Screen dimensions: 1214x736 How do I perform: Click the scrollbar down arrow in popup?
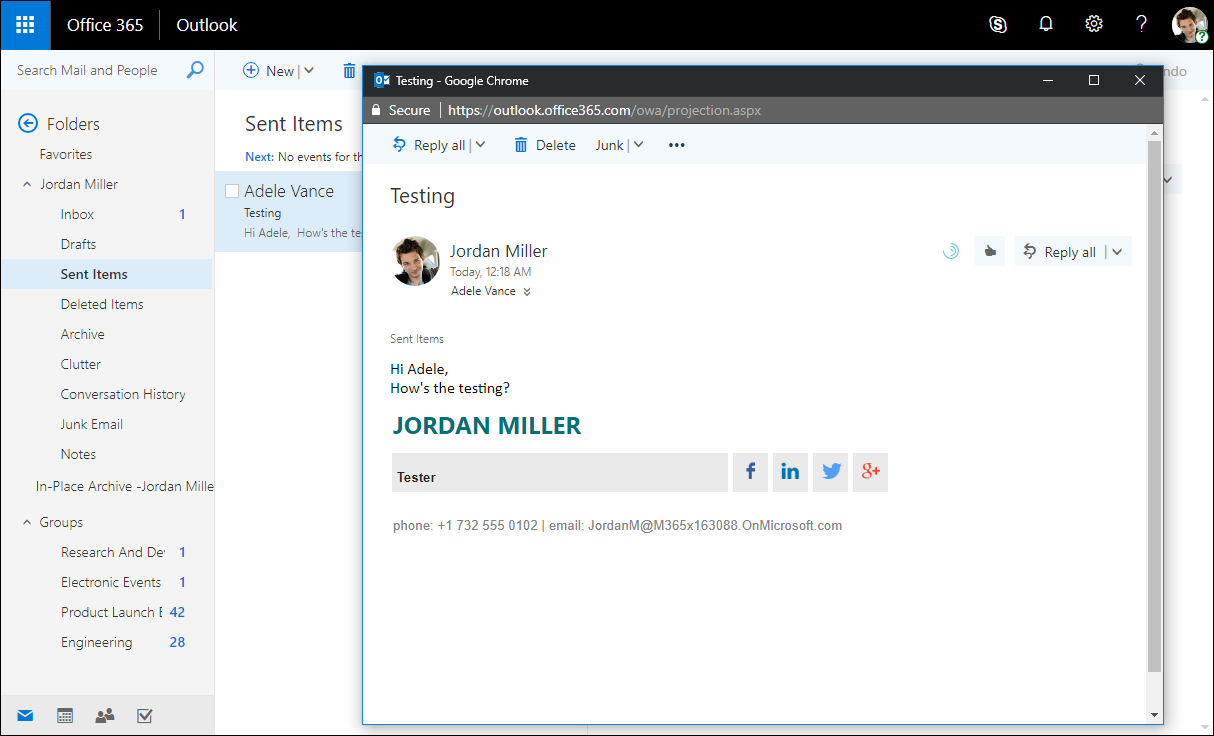pyautogui.click(x=1155, y=715)
